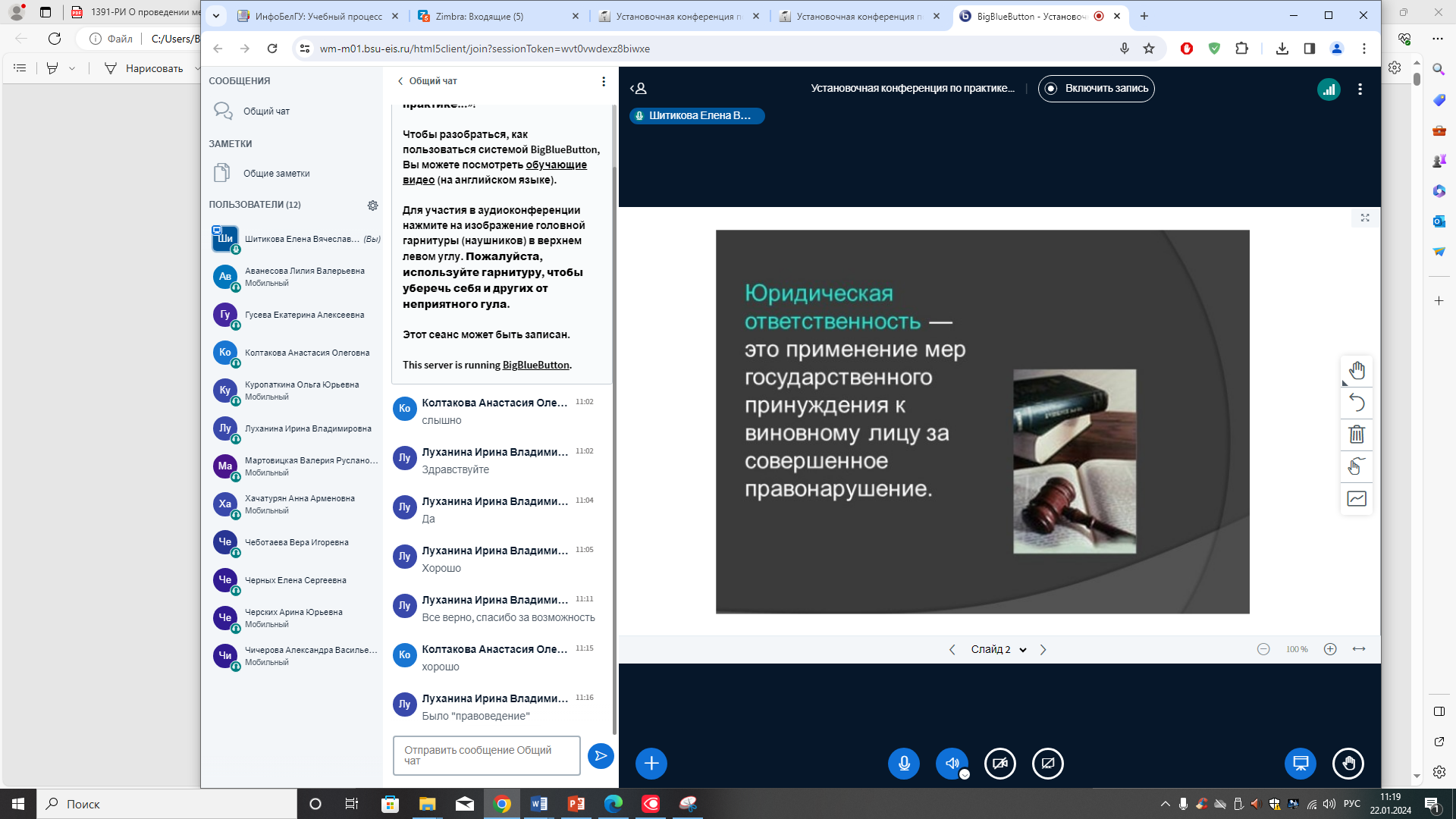Viewport: 1456px width, 819px height.
Task: Open chat options three-dot menu
Action: tap(604, 81)
